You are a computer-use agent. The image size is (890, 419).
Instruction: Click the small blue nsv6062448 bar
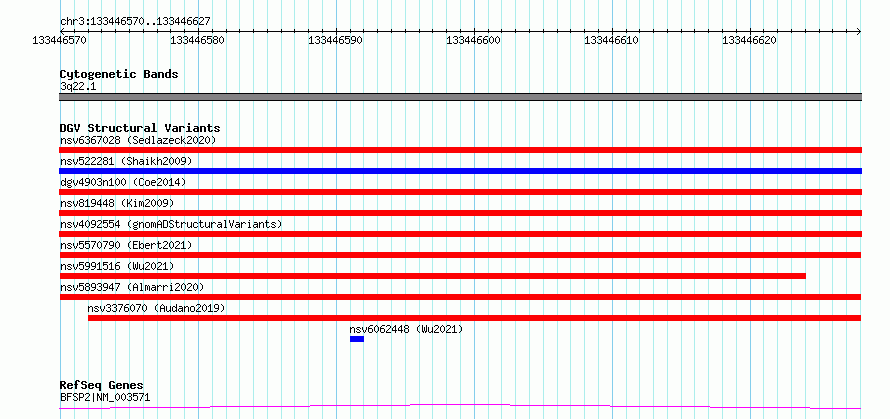[x=357, y=339]
